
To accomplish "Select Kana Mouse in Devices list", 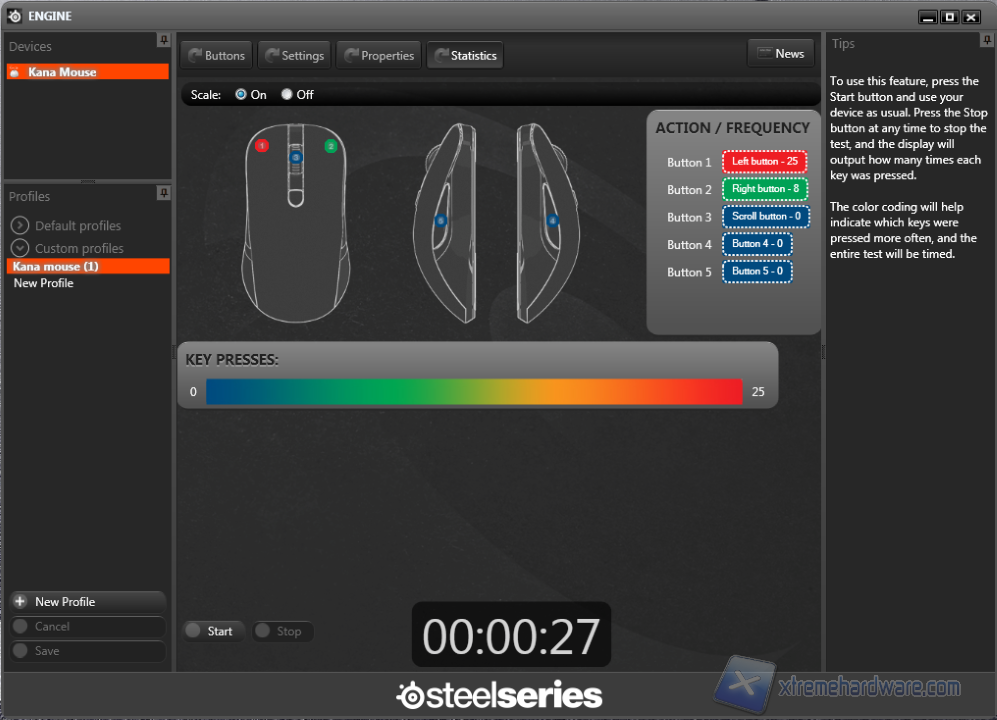I will tap(87, 72).
